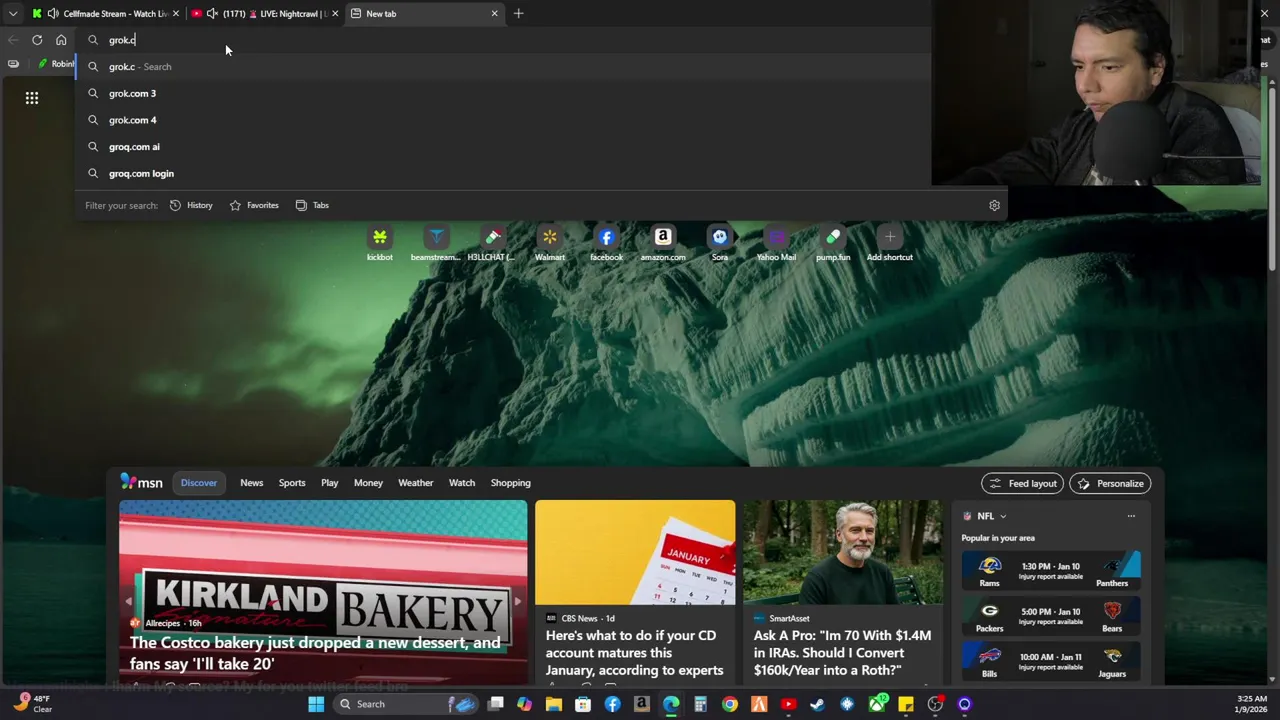Click the page vertical scrollbar
This screenshot has width=1280, height=720.
1273,178
